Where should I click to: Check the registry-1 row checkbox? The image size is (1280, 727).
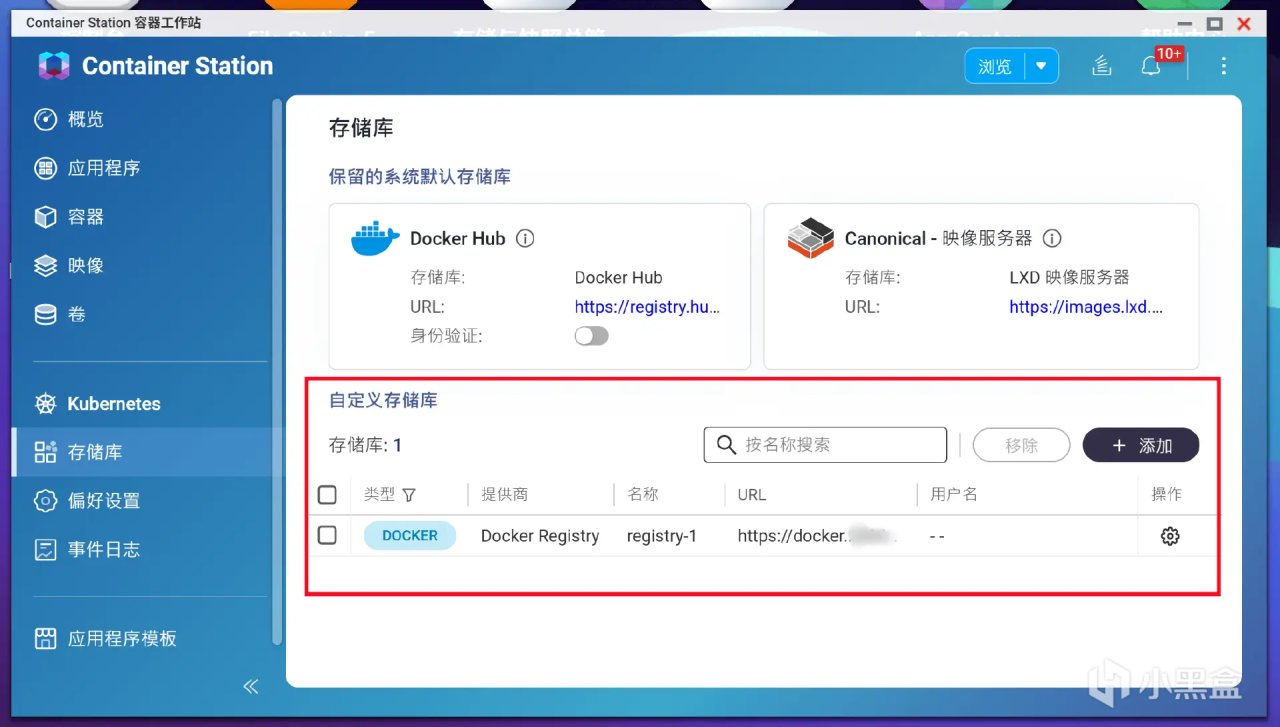pyautogui.click(x=327, y=535)
